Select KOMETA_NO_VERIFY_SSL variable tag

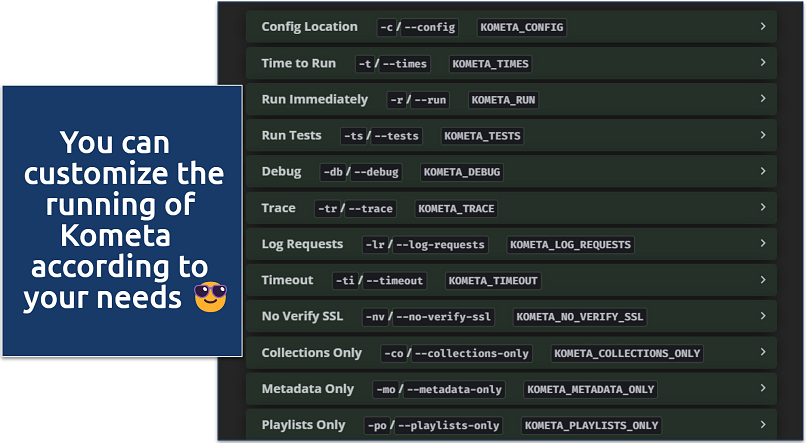(x=580, y=317)
